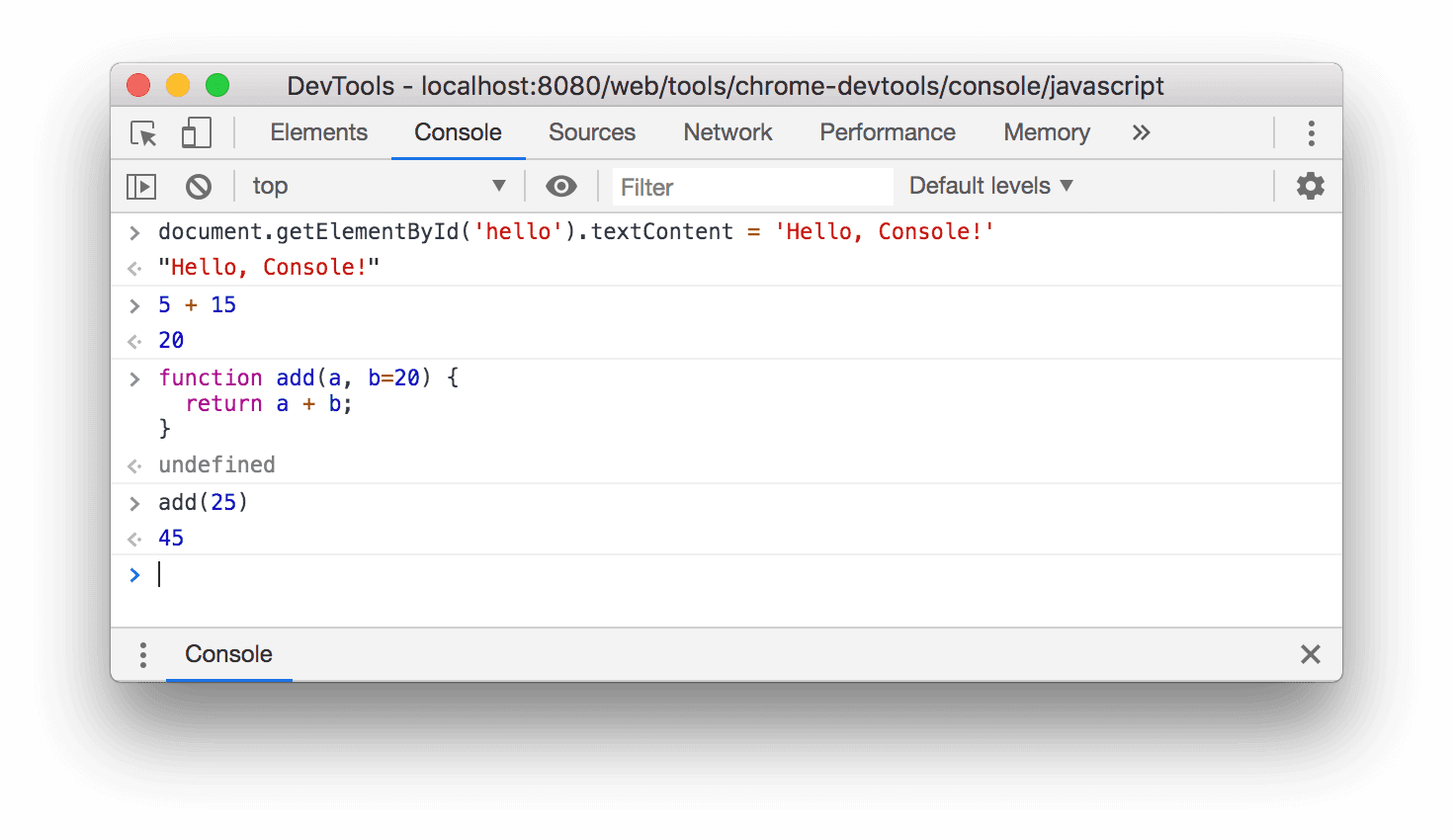Open the Network panel
1453x840 pixels.
click(727, 132)
